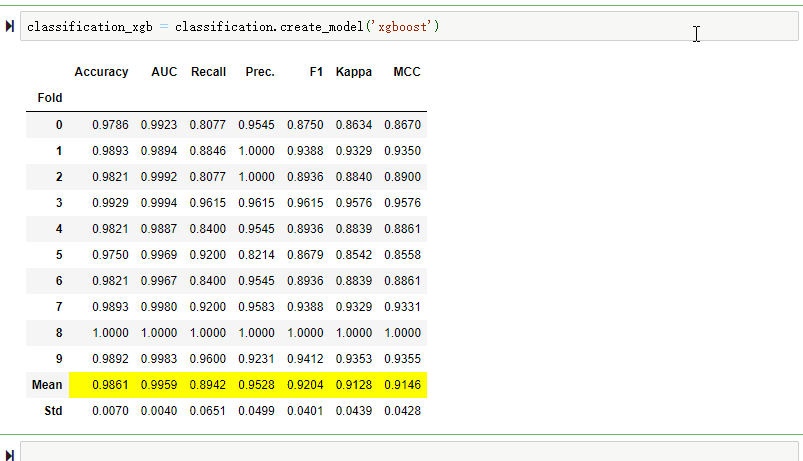Viewport: 803px width, 461px height.
Task: Run the xgboost create_model cell
Action: [x=9, y=26]
